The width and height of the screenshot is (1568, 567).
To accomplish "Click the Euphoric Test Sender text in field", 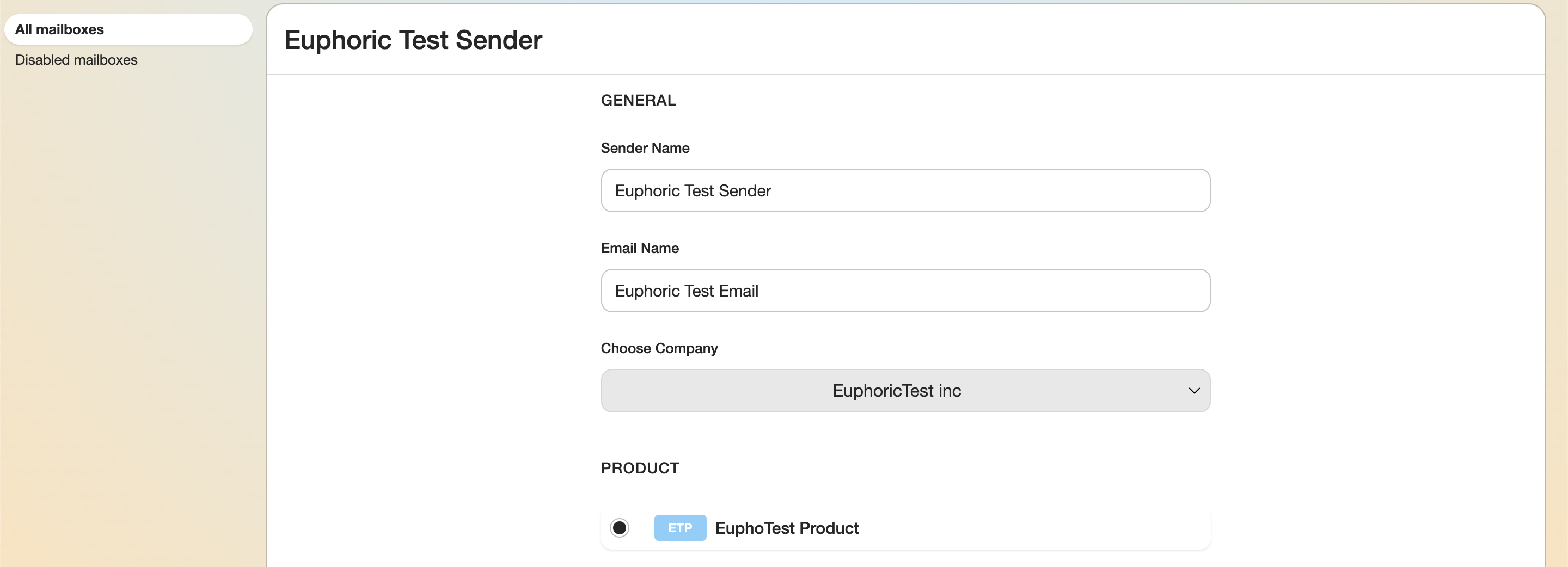I will (692, 190).
